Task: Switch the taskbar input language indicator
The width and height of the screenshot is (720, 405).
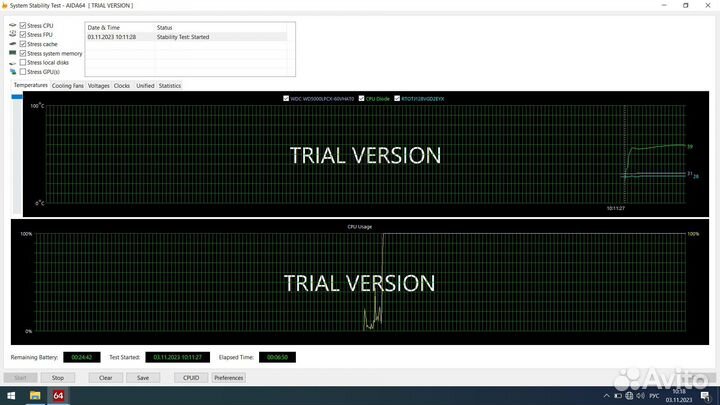Action: [x=654, y=396]
